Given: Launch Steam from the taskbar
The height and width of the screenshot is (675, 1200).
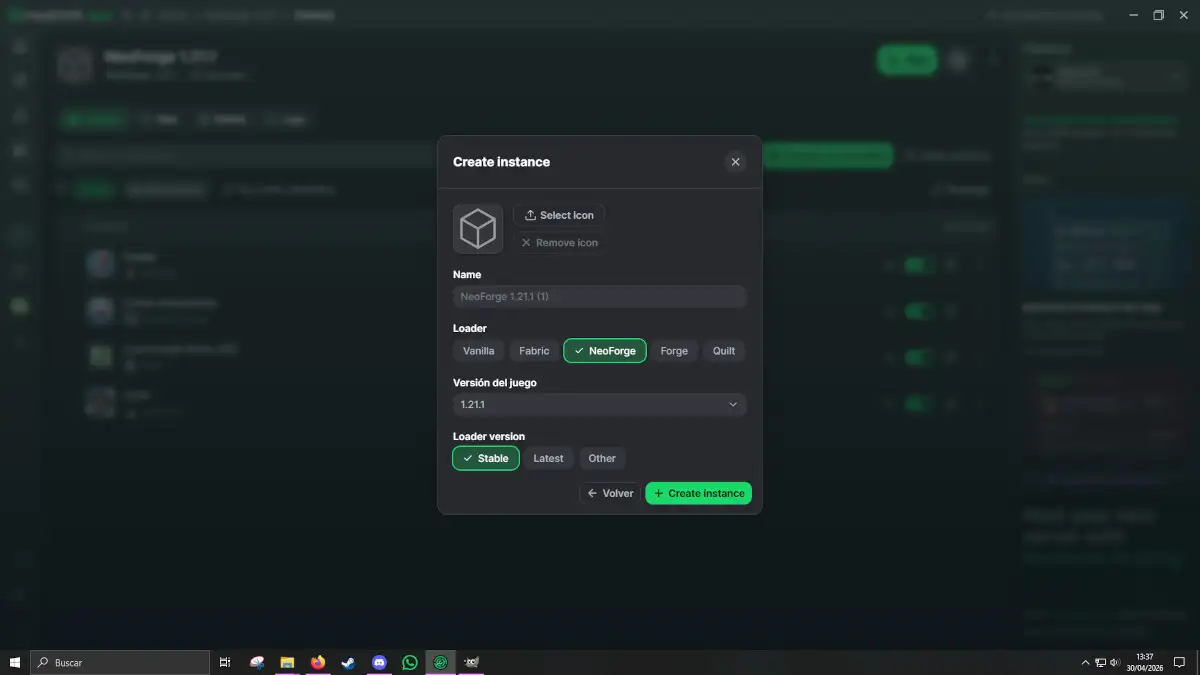Looking at the screenshot, I should 348,662.
